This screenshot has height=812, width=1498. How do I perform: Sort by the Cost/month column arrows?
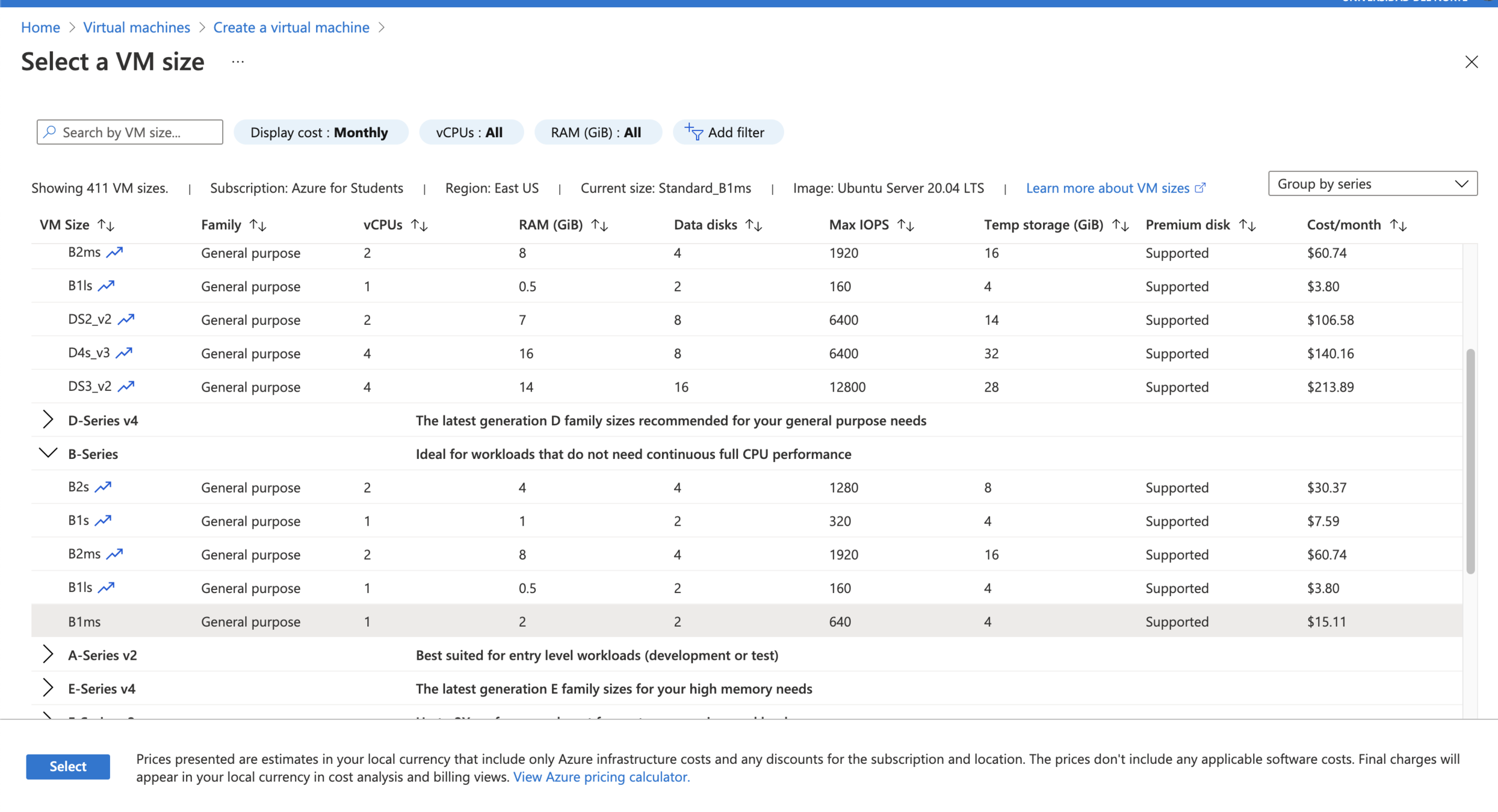pyautogui.click(x=1398, y=225)
